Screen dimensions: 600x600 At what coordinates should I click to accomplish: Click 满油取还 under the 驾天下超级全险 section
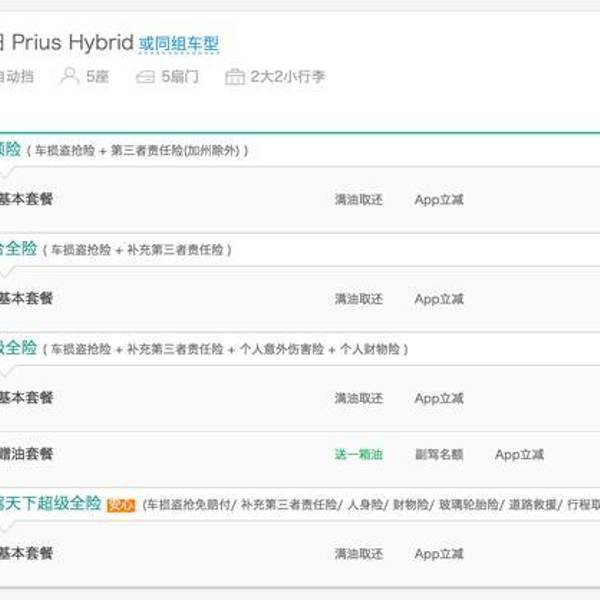pyautogui.click(x=358, y=554)
